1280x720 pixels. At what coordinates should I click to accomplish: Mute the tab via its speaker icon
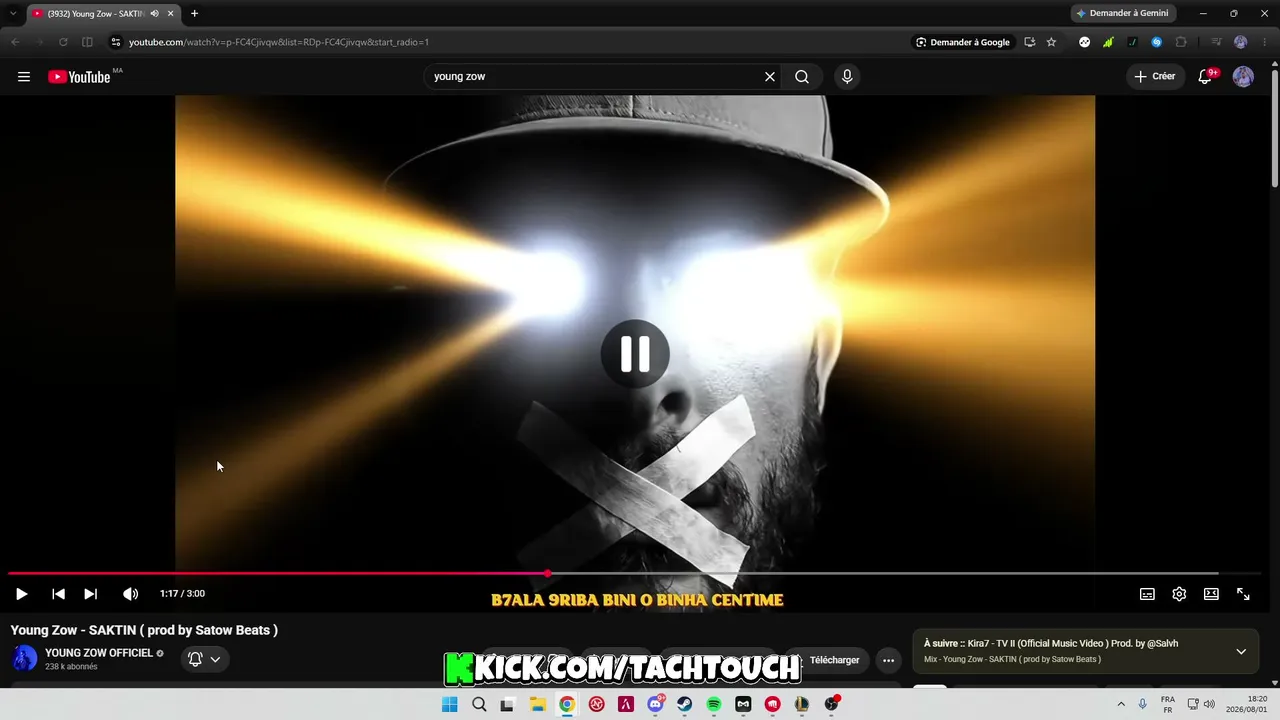[x=154, y=13]
